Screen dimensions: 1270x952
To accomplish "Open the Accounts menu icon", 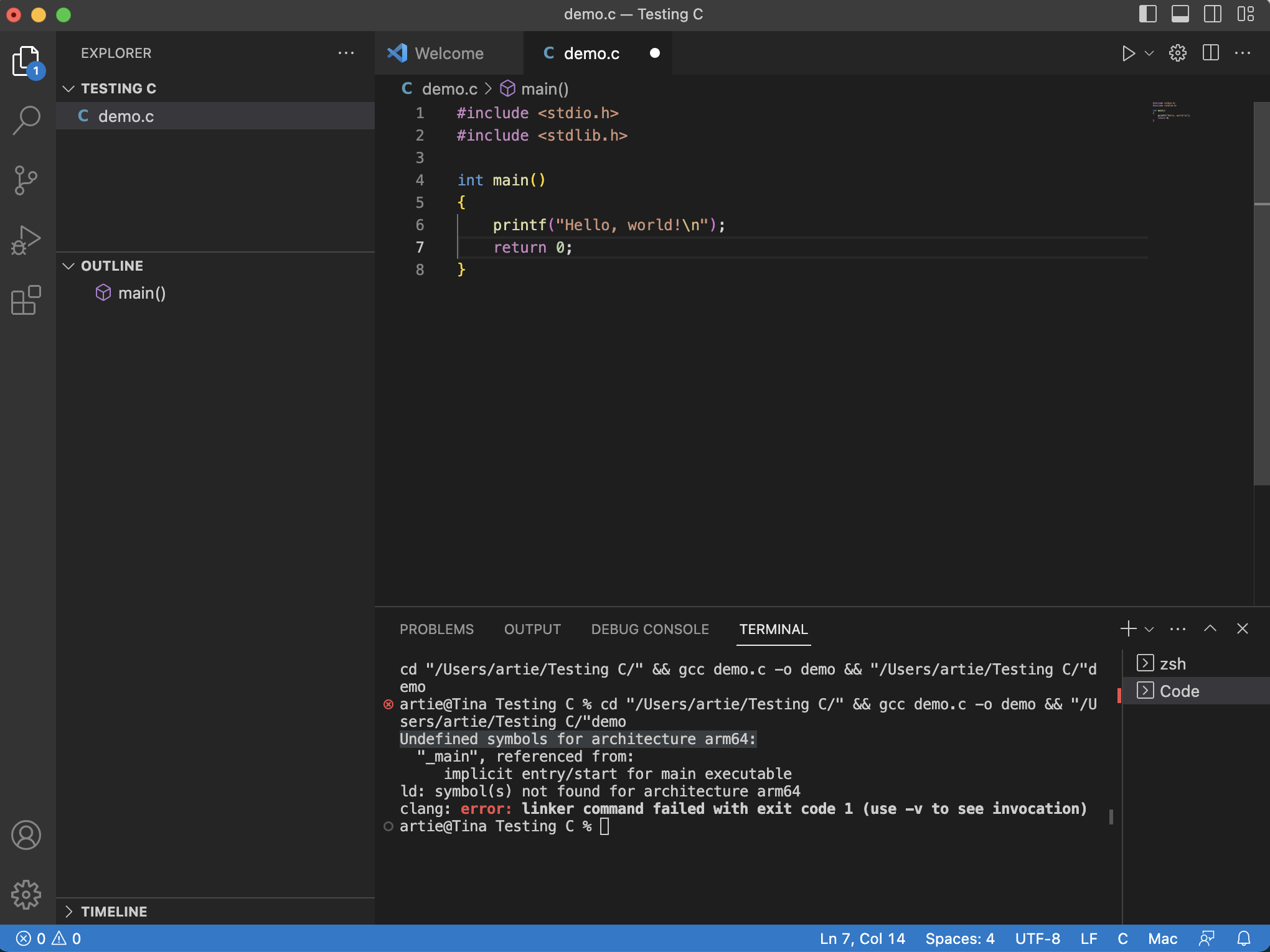I will pyautogui.click(x=27, y=835).
